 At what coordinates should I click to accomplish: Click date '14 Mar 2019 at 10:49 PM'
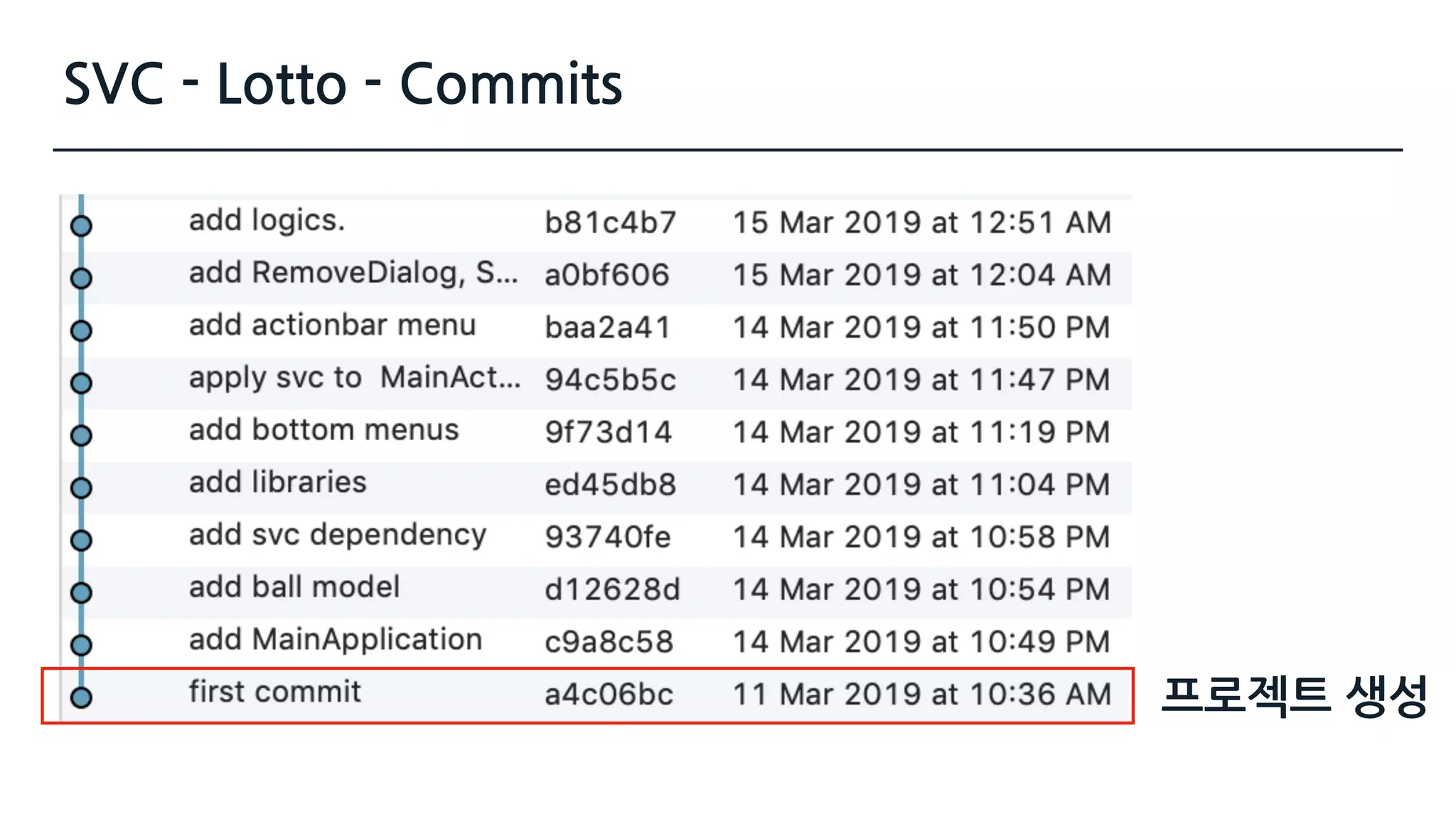(921, 642)
